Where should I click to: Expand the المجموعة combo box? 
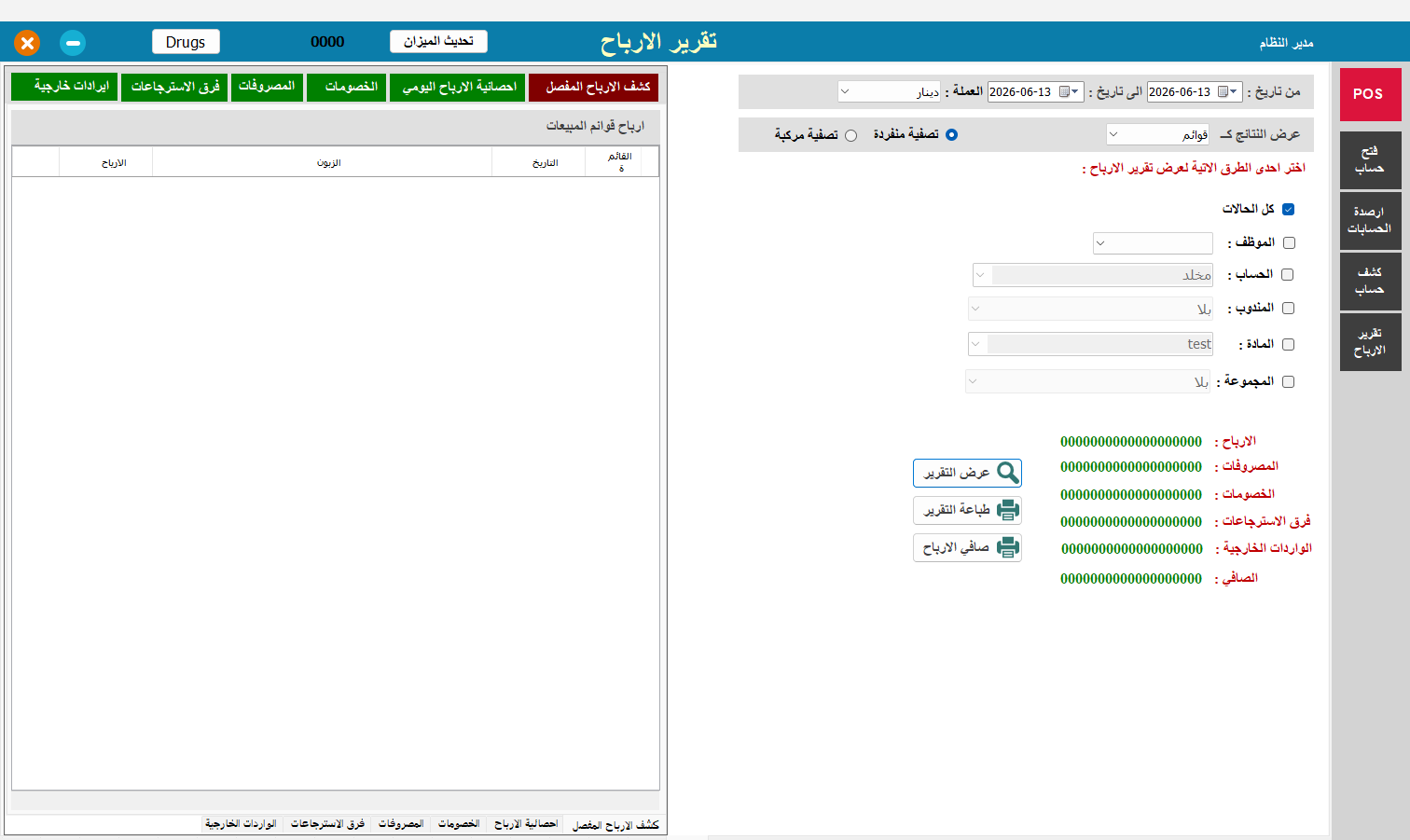click(x=973, y=381)
